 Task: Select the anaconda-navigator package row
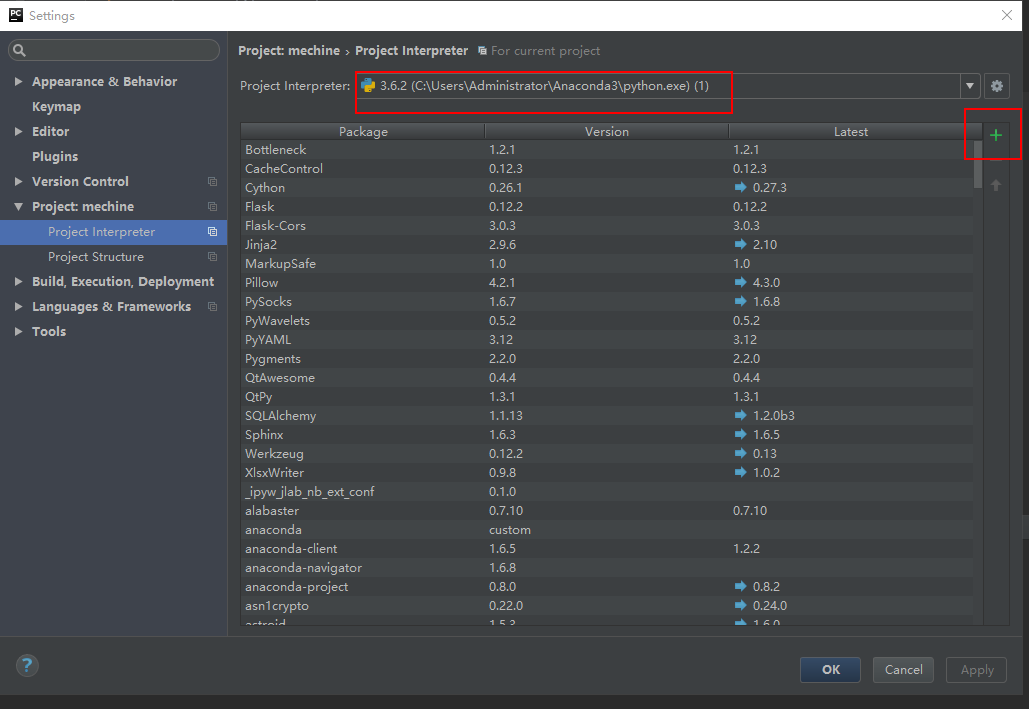pos(607,568)
